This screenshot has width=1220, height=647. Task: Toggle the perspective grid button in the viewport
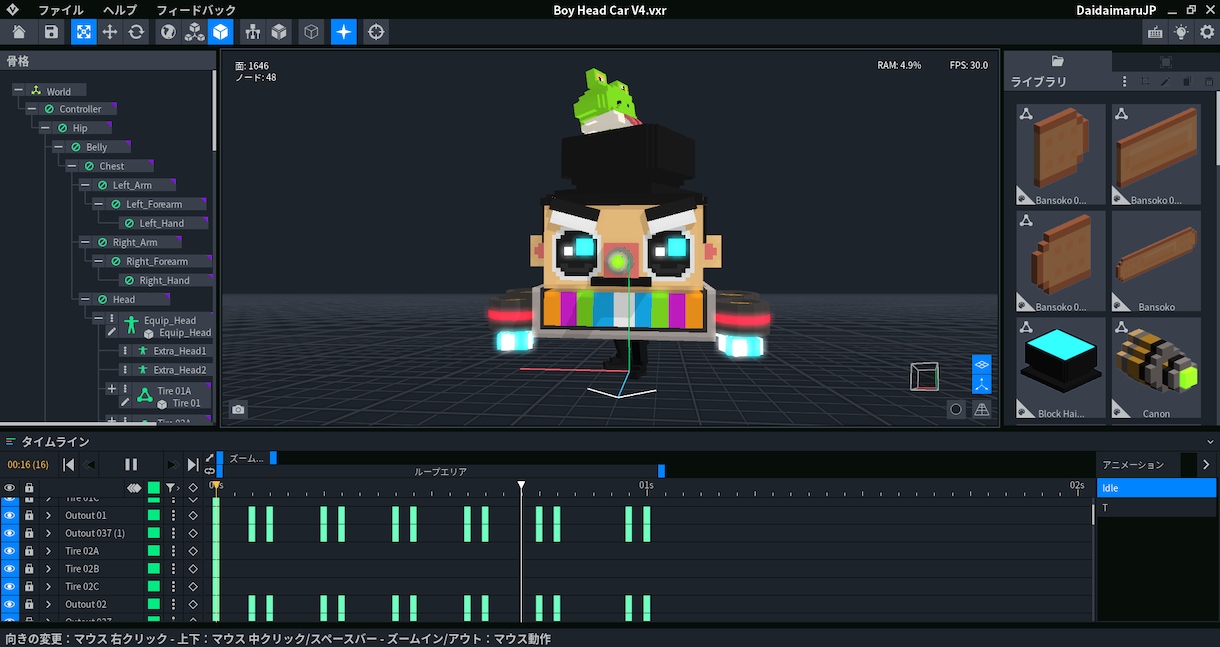coord(982,409)
